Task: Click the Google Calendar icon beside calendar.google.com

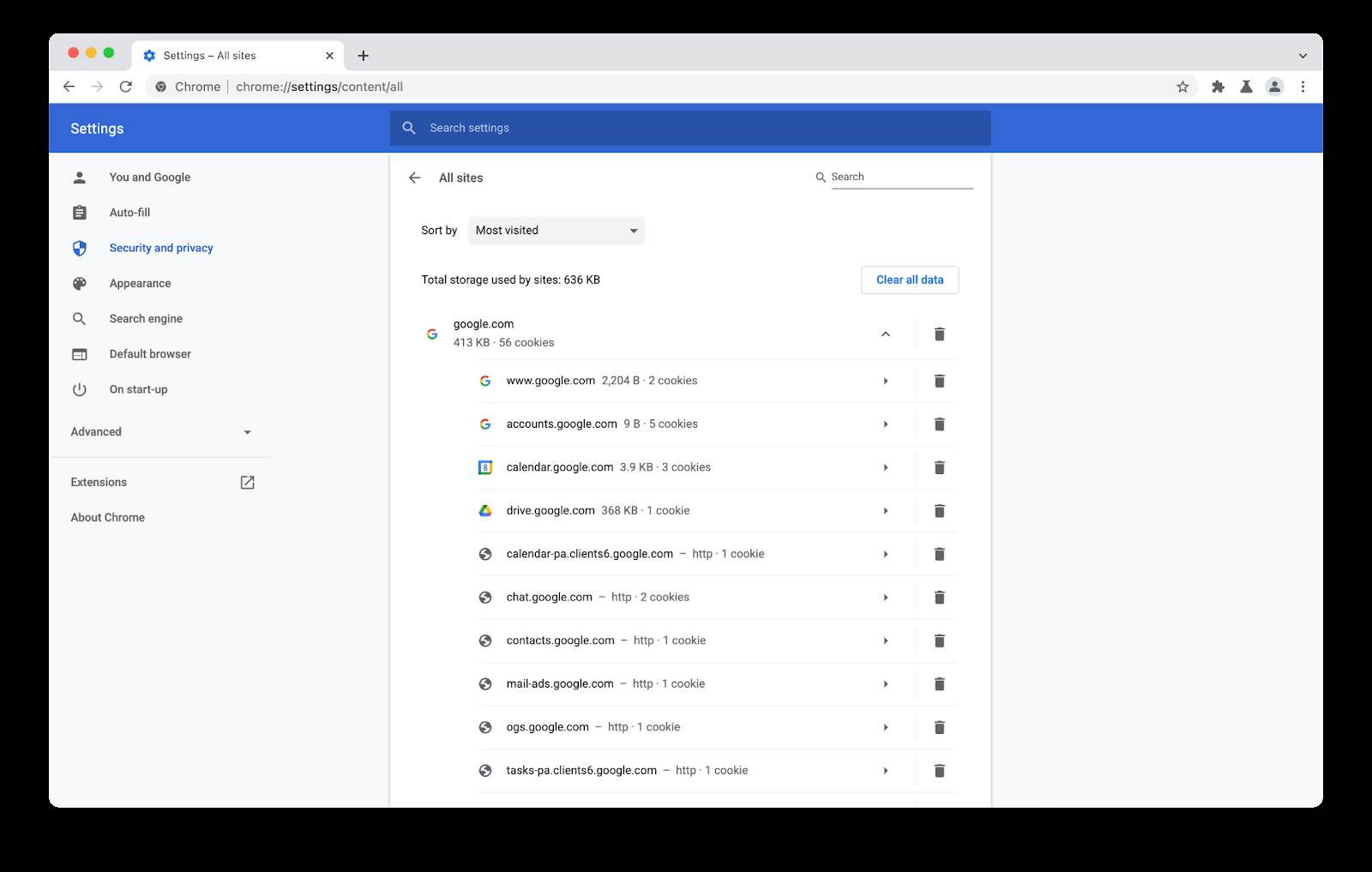Action: [484, 467]
